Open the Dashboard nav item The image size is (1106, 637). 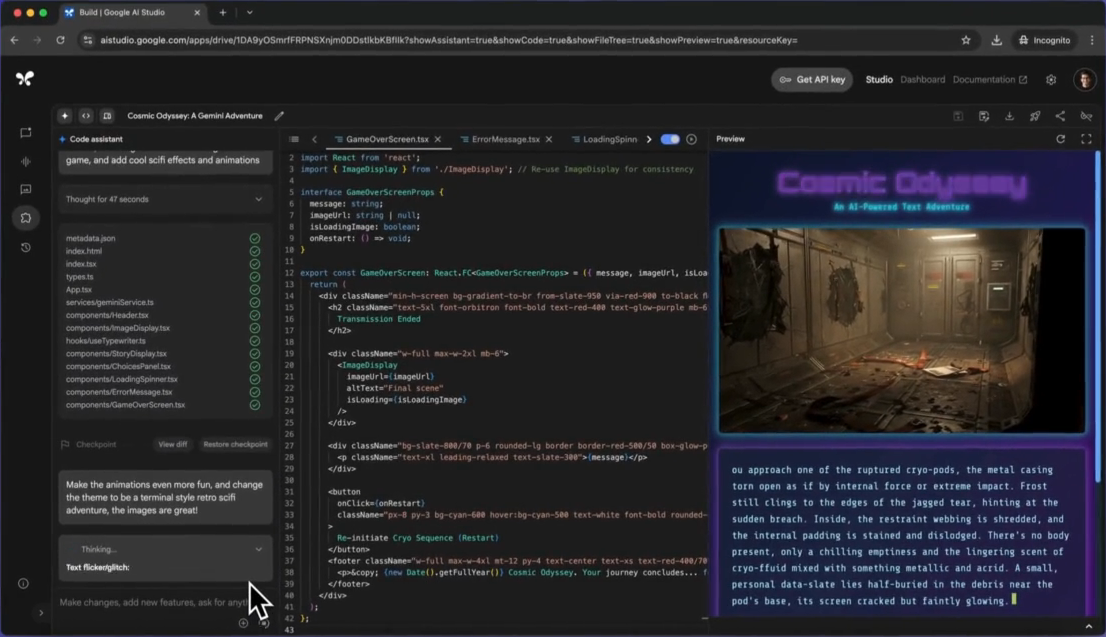click(922, 80)
